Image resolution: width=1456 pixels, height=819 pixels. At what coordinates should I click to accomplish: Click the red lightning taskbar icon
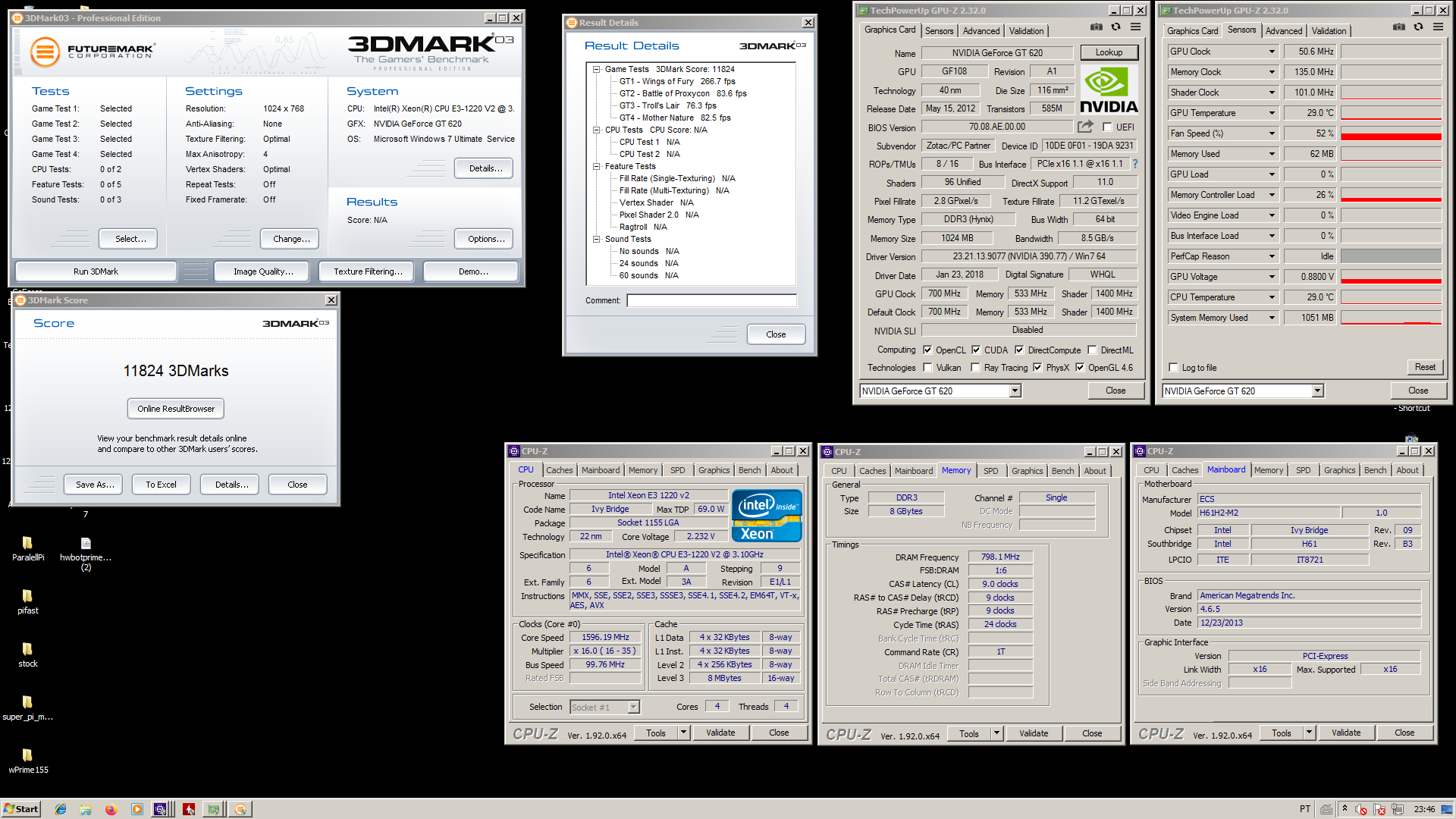point(188,809)
